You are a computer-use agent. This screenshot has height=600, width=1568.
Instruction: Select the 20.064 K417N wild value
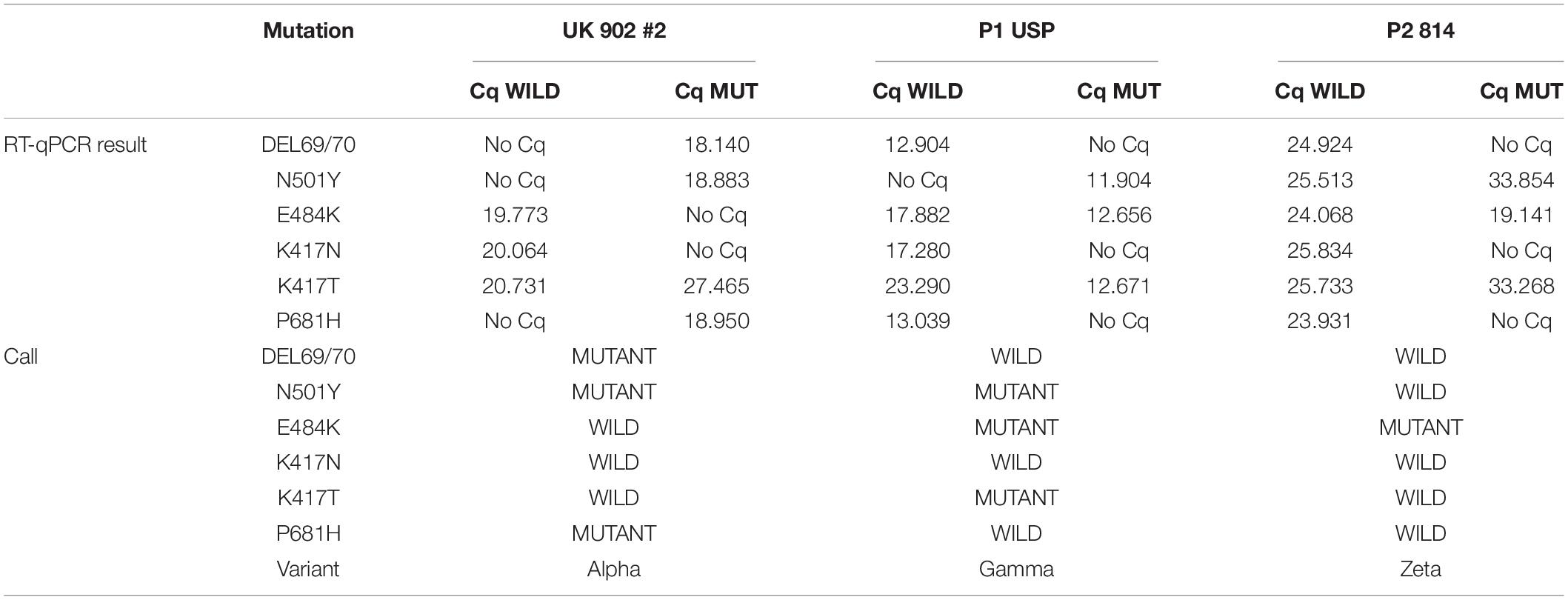coord(515,250)
